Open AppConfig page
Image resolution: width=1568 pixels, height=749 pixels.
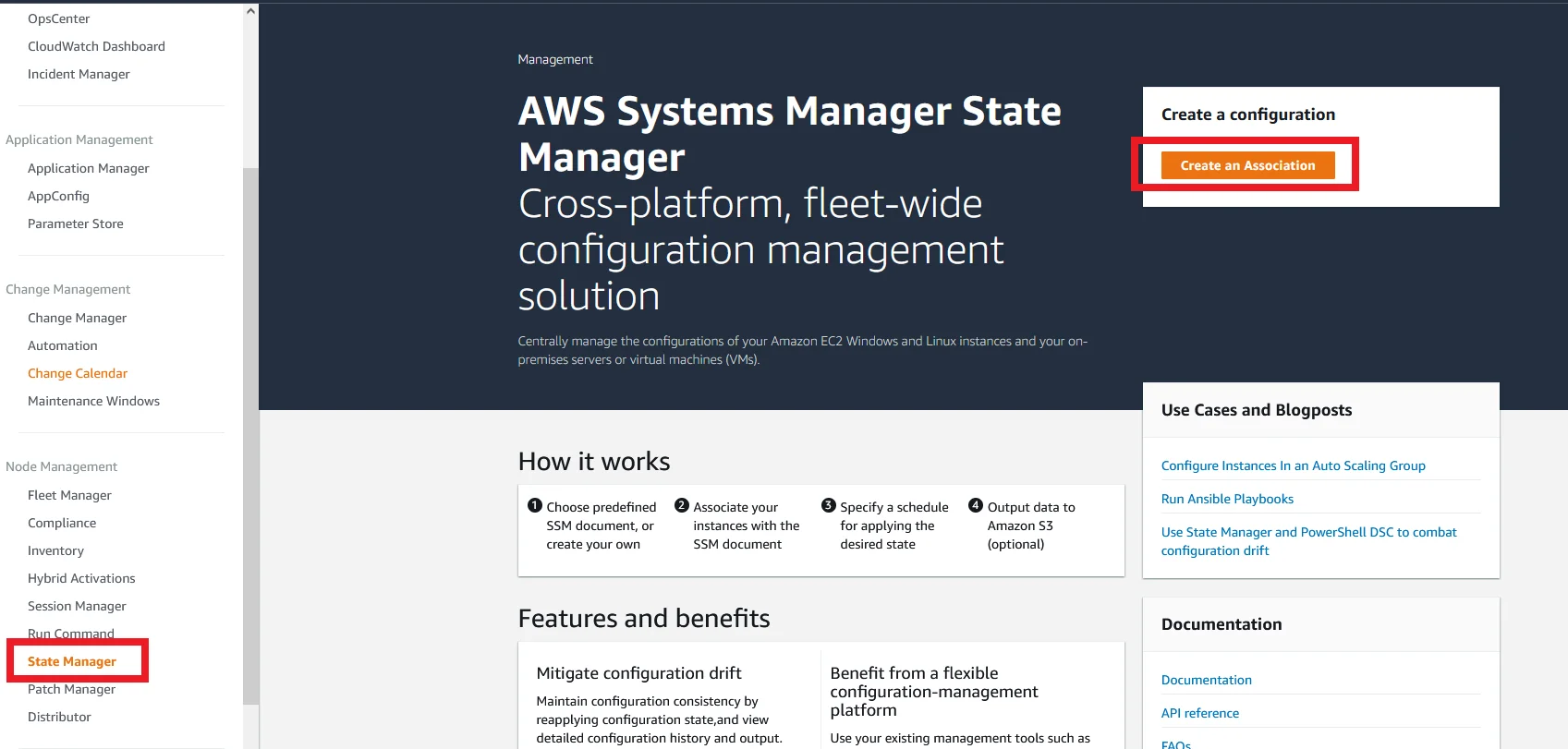coord(58,196)
